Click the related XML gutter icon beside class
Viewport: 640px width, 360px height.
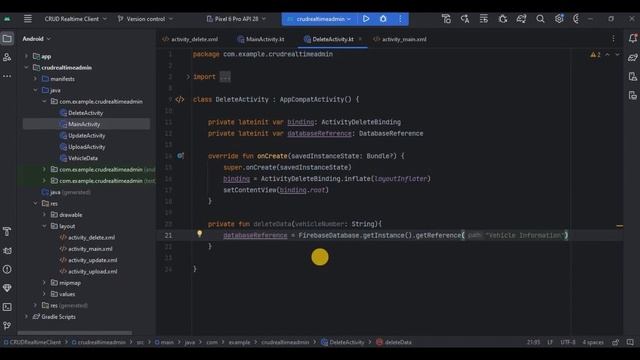(x=180, y=99)
